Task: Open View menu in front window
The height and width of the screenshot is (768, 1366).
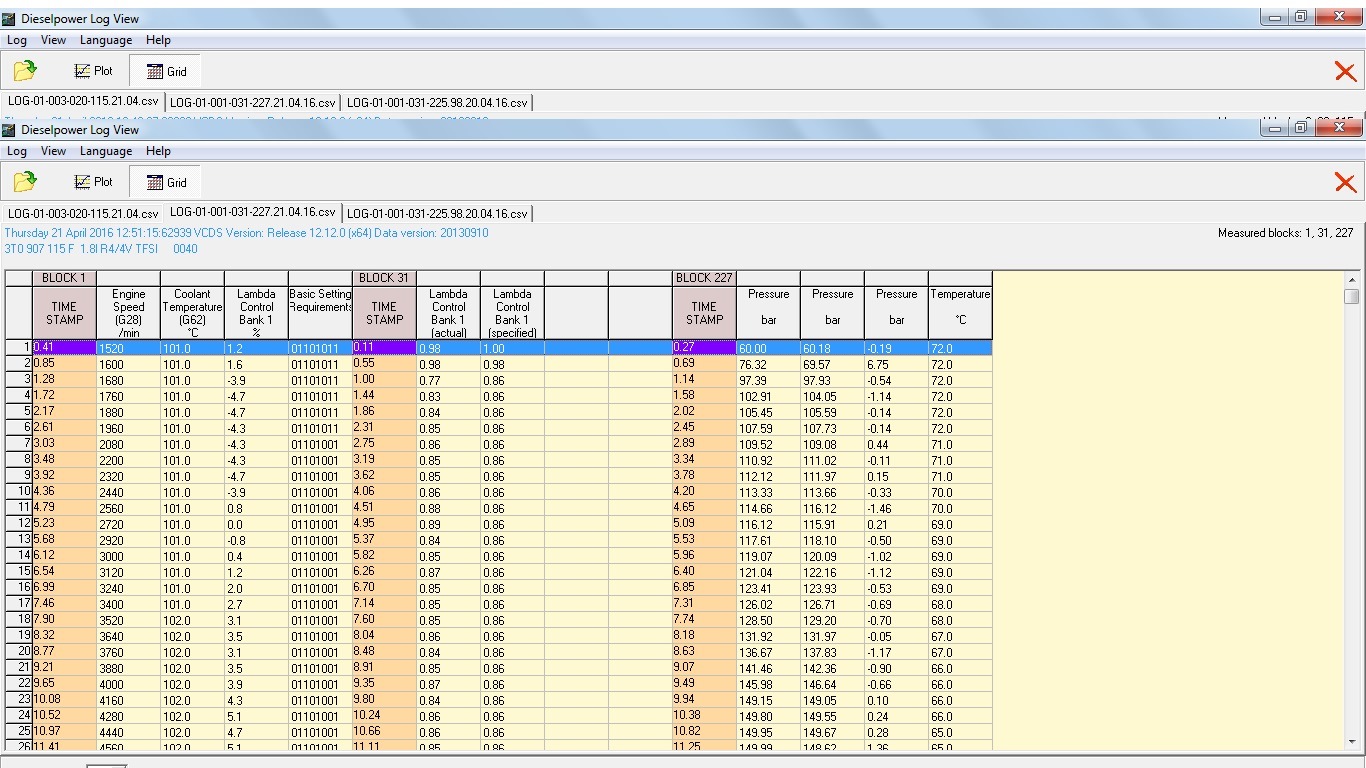Action: pos(54,151)
